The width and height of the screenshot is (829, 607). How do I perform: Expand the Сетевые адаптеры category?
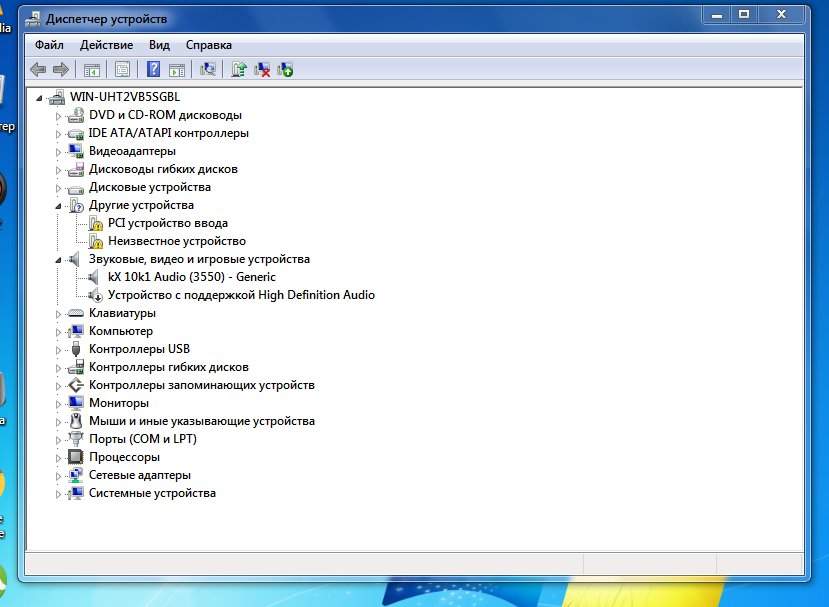click(x=58, y=475)
